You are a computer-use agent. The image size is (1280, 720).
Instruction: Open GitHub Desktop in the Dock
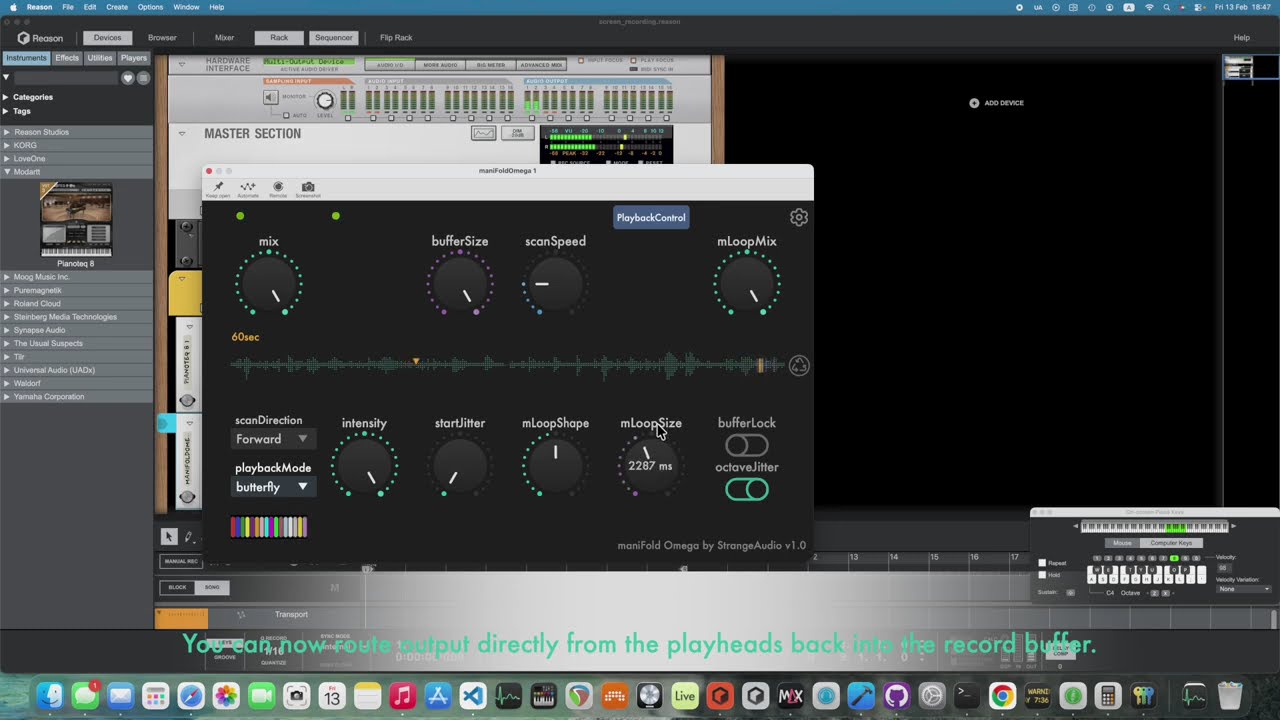[896, 696]
